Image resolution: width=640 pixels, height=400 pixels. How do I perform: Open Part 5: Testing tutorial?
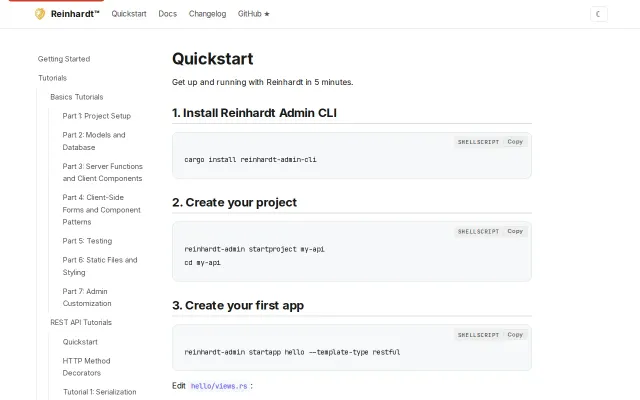(87, 241)
